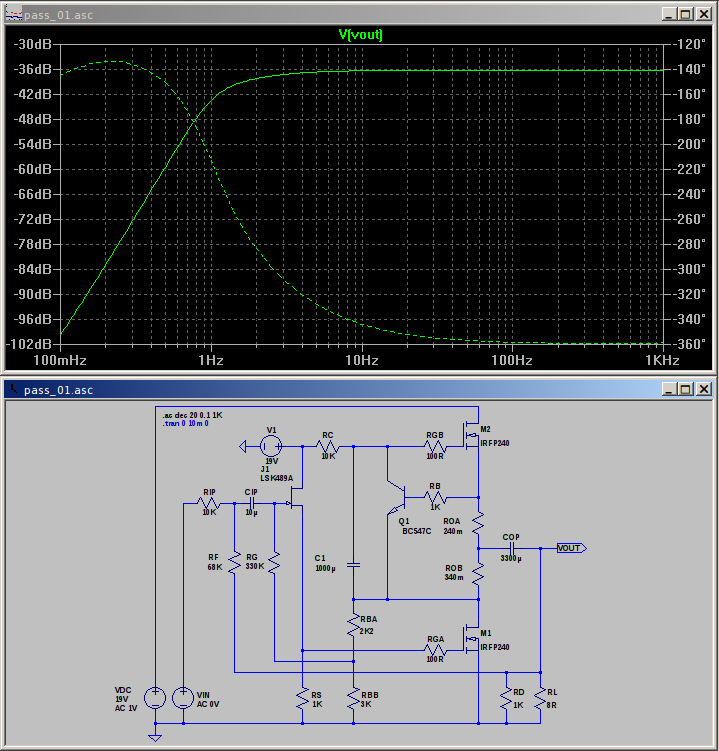Close the plot window pass_01.asc
Viewport: 719px width, 751px height.
click(x=704, y=14)
